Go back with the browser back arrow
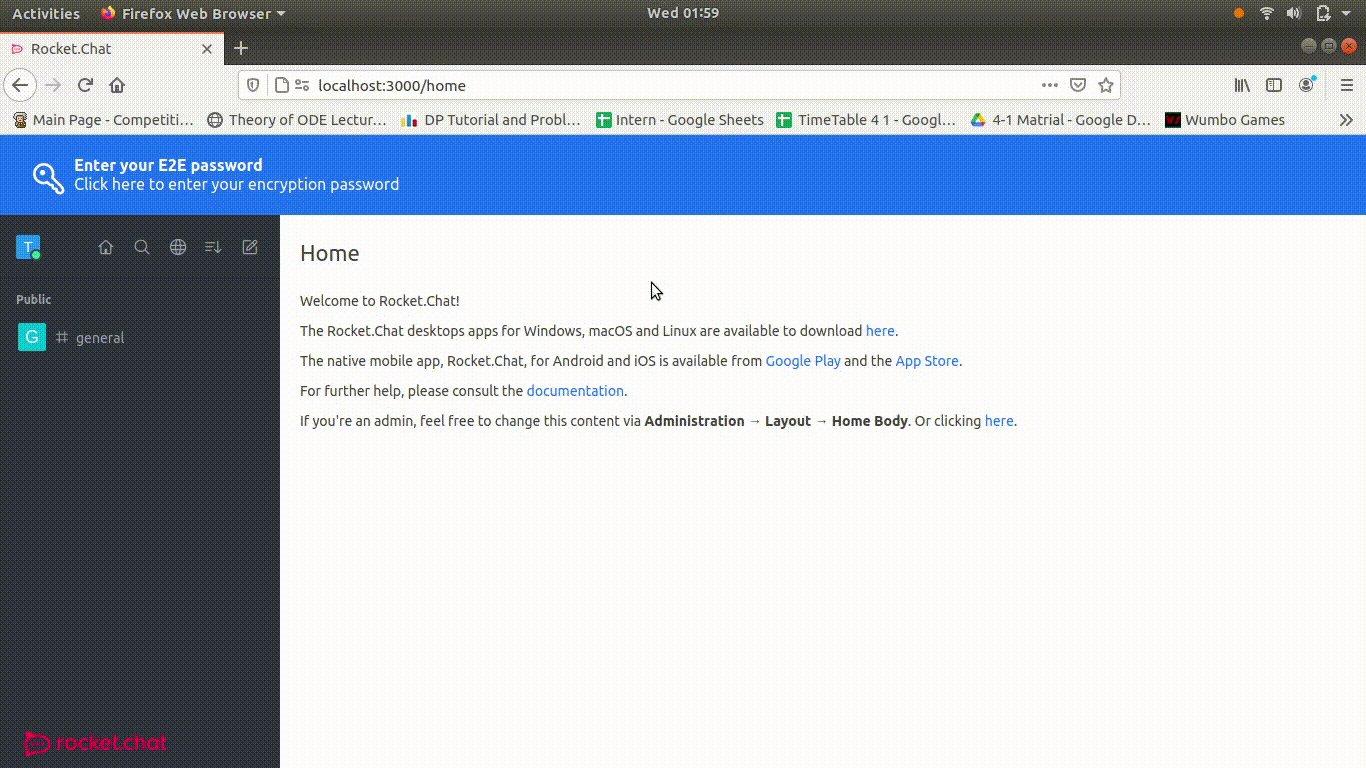 [20, 85]
